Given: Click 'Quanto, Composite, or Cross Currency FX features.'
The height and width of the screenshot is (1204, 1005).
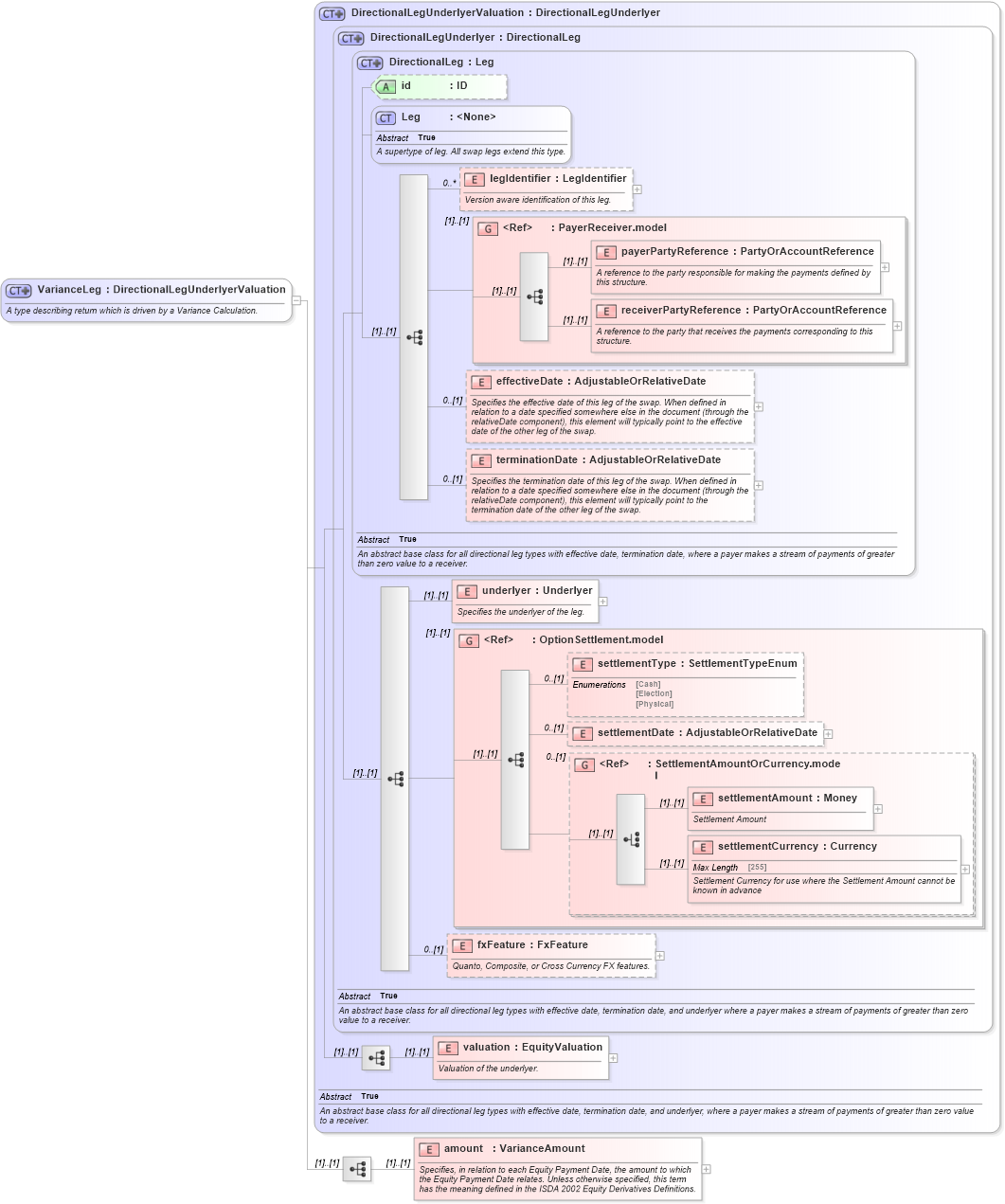Looking at the screenshot, I should coord(551,966).
